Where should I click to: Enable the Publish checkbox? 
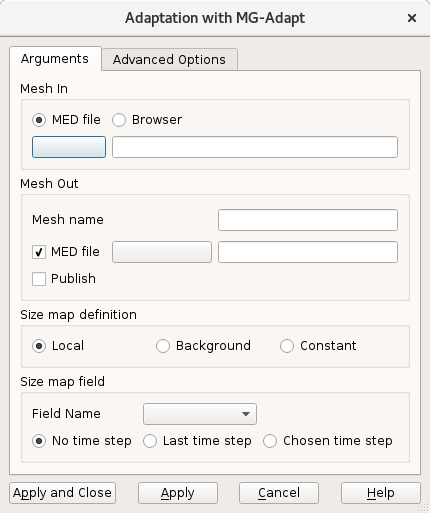click(39, 279)
